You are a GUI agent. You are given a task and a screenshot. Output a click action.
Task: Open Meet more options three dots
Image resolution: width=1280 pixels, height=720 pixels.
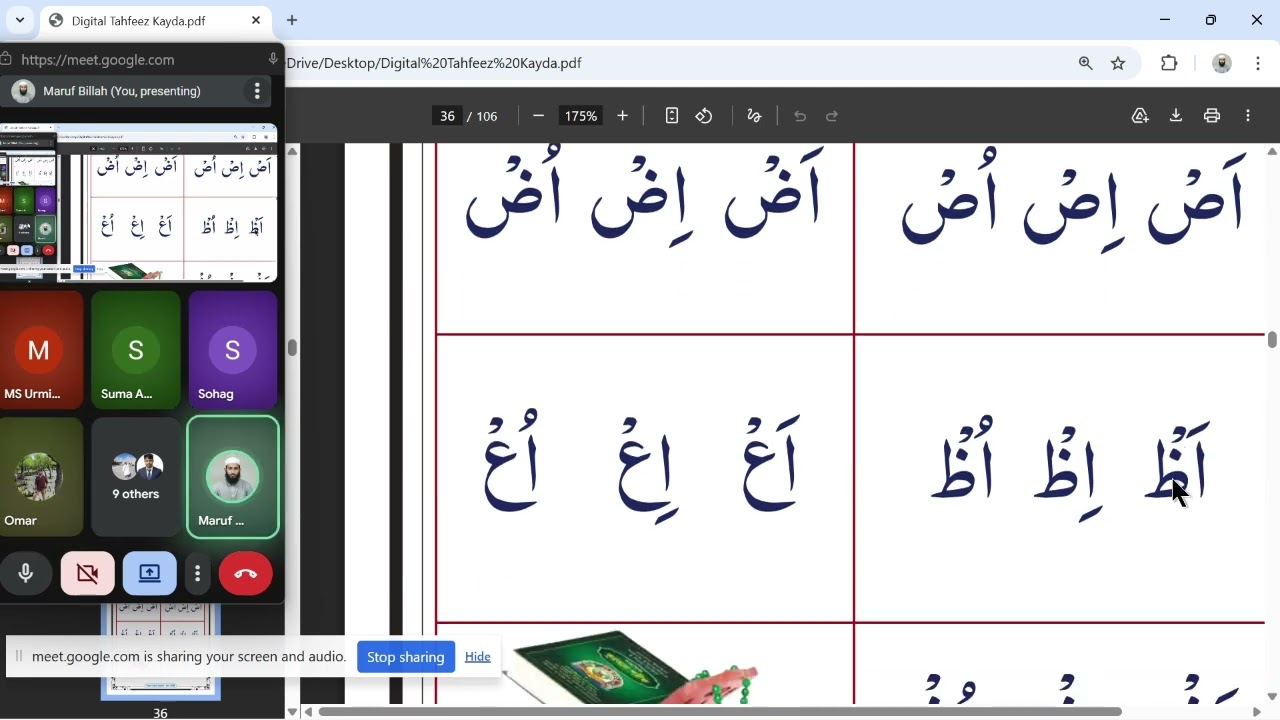click(x=198, y=574)
